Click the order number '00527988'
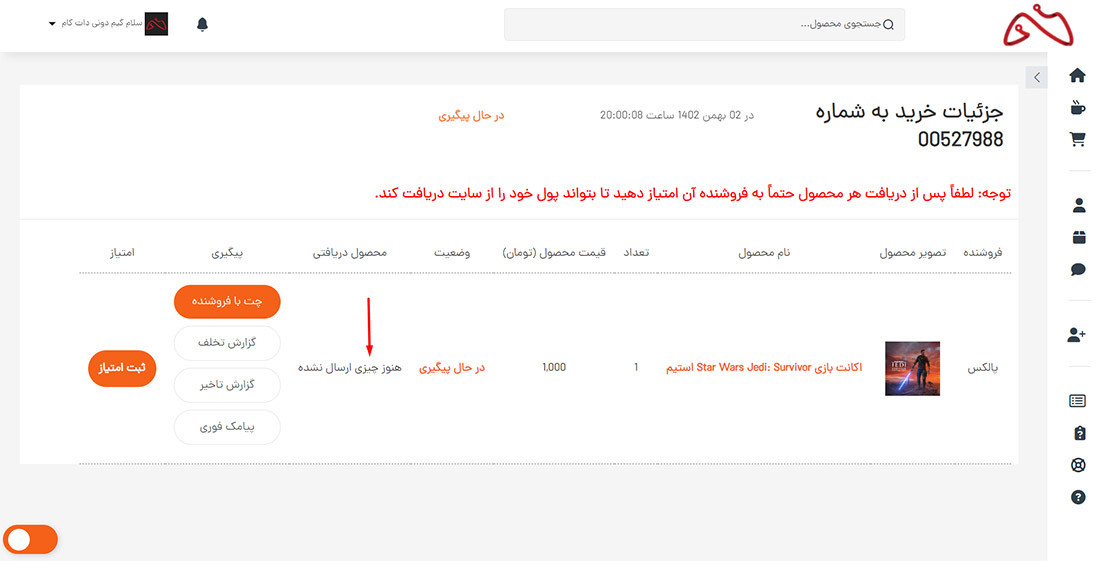 [960, 139]
